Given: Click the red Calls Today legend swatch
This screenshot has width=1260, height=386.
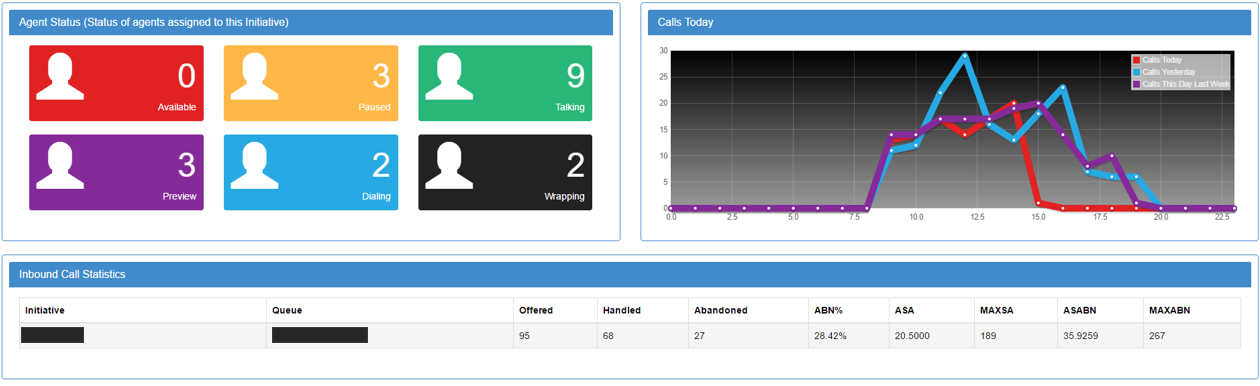Looking at the screenshot, I should (x=1136, y=61).
